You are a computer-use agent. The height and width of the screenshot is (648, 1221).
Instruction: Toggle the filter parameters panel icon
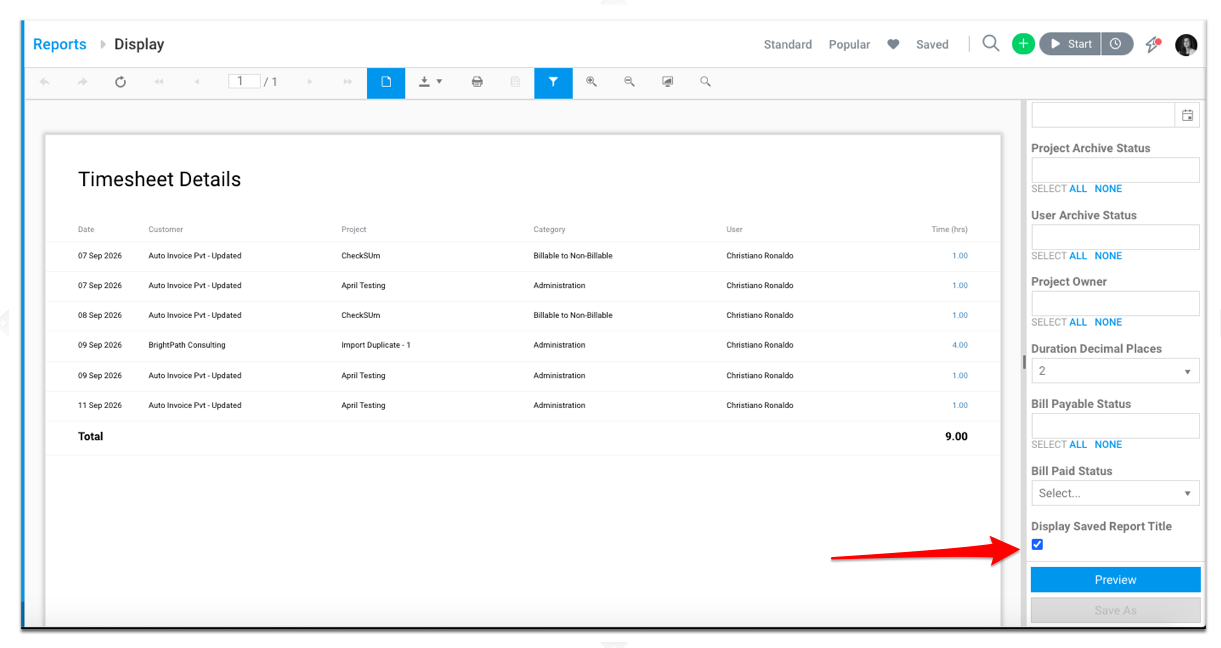click(x=553, y=82)
